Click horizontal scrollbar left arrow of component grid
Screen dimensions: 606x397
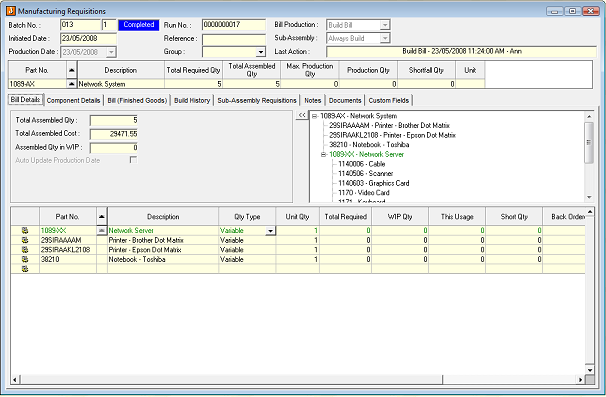[x=15, y=380]
